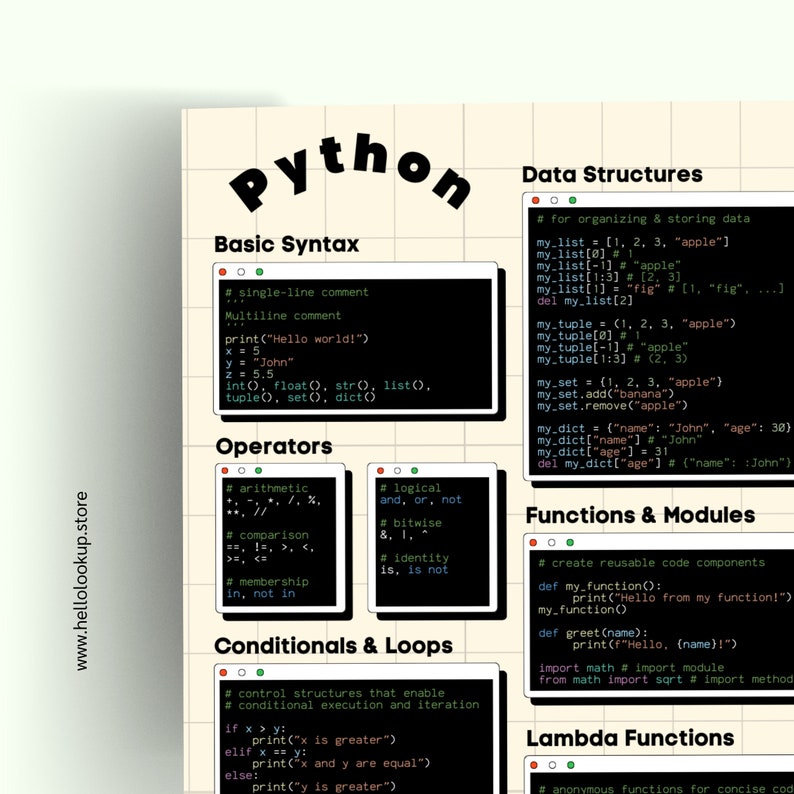This screenshot has width=794, height=794.
Task: Click green dot on the logical operators window
Action: (414, 470)
